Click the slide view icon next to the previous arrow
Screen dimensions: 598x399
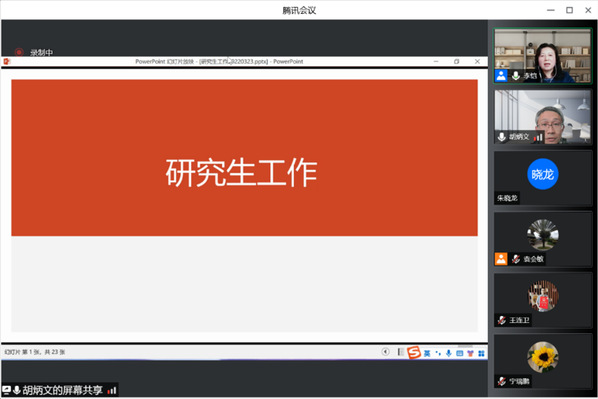coord(400,352)
